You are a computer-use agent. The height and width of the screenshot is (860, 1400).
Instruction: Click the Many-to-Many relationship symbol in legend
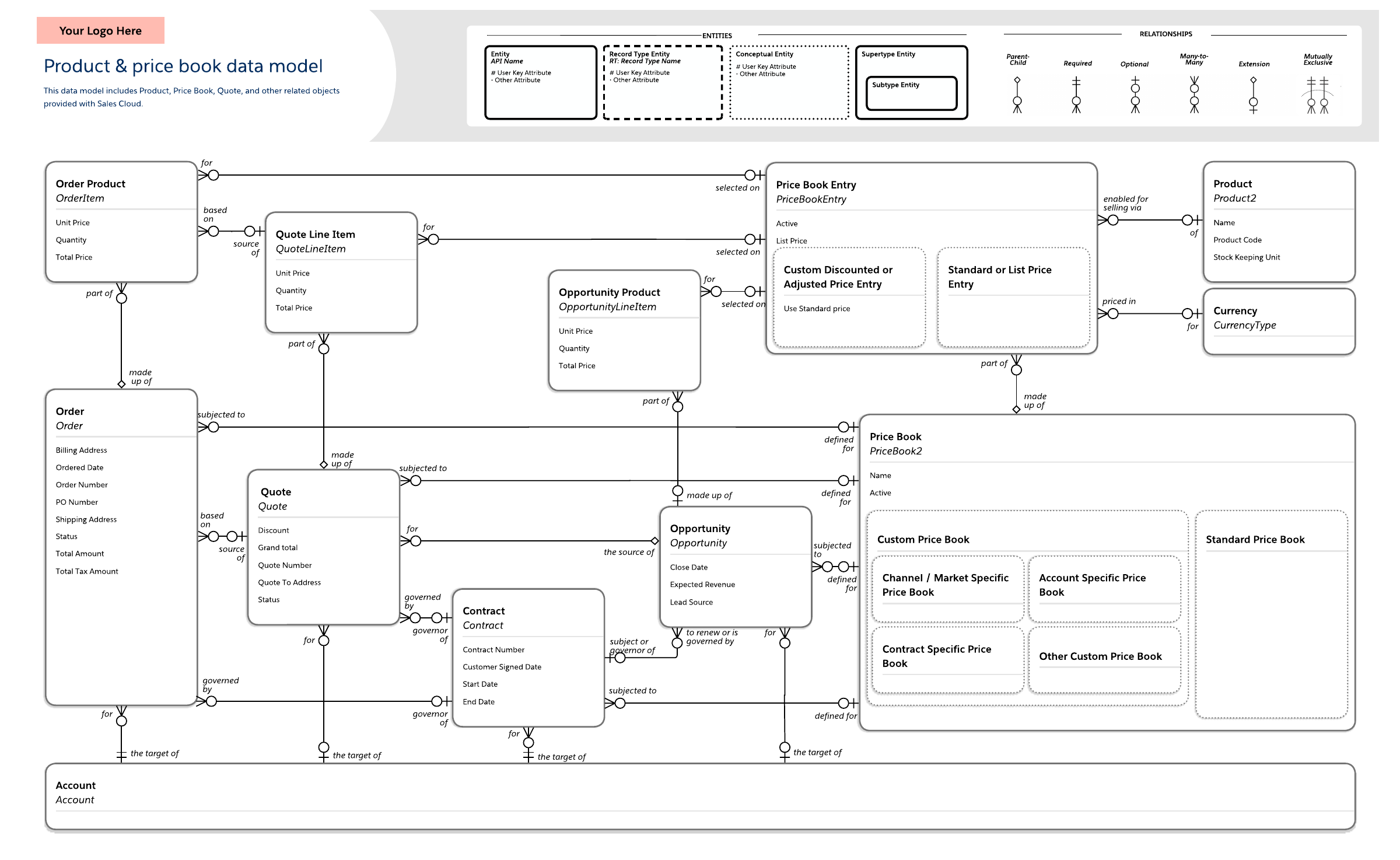pyautogui.click(x=1194, y=95)
